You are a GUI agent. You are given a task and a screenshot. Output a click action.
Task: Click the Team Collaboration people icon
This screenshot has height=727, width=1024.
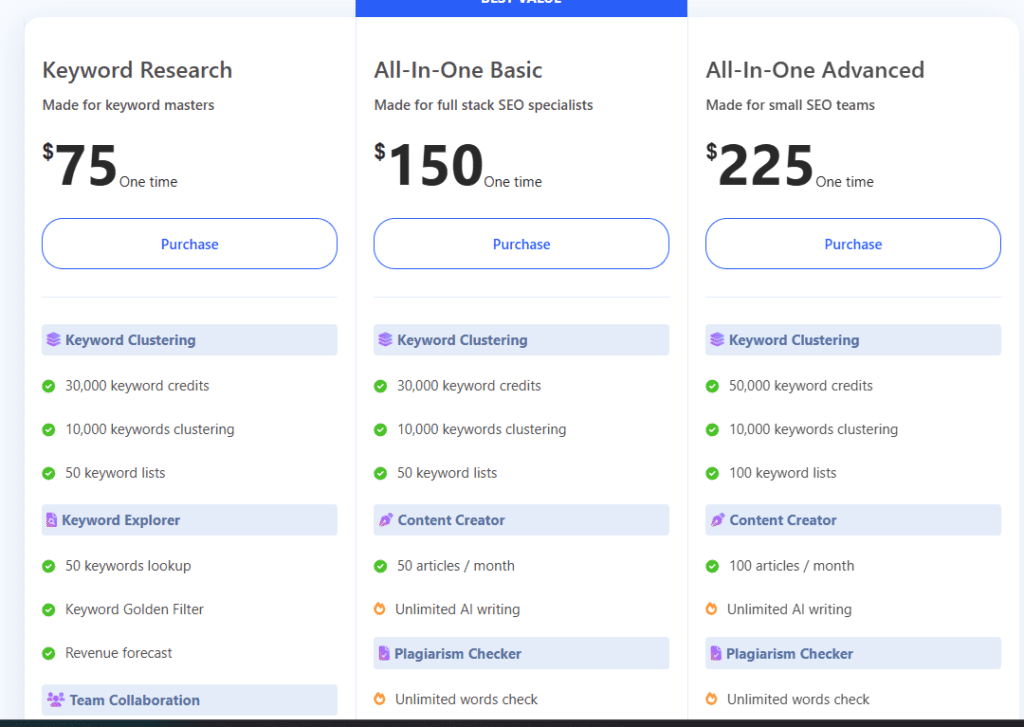pyautogui.click(x=55, y=700)
